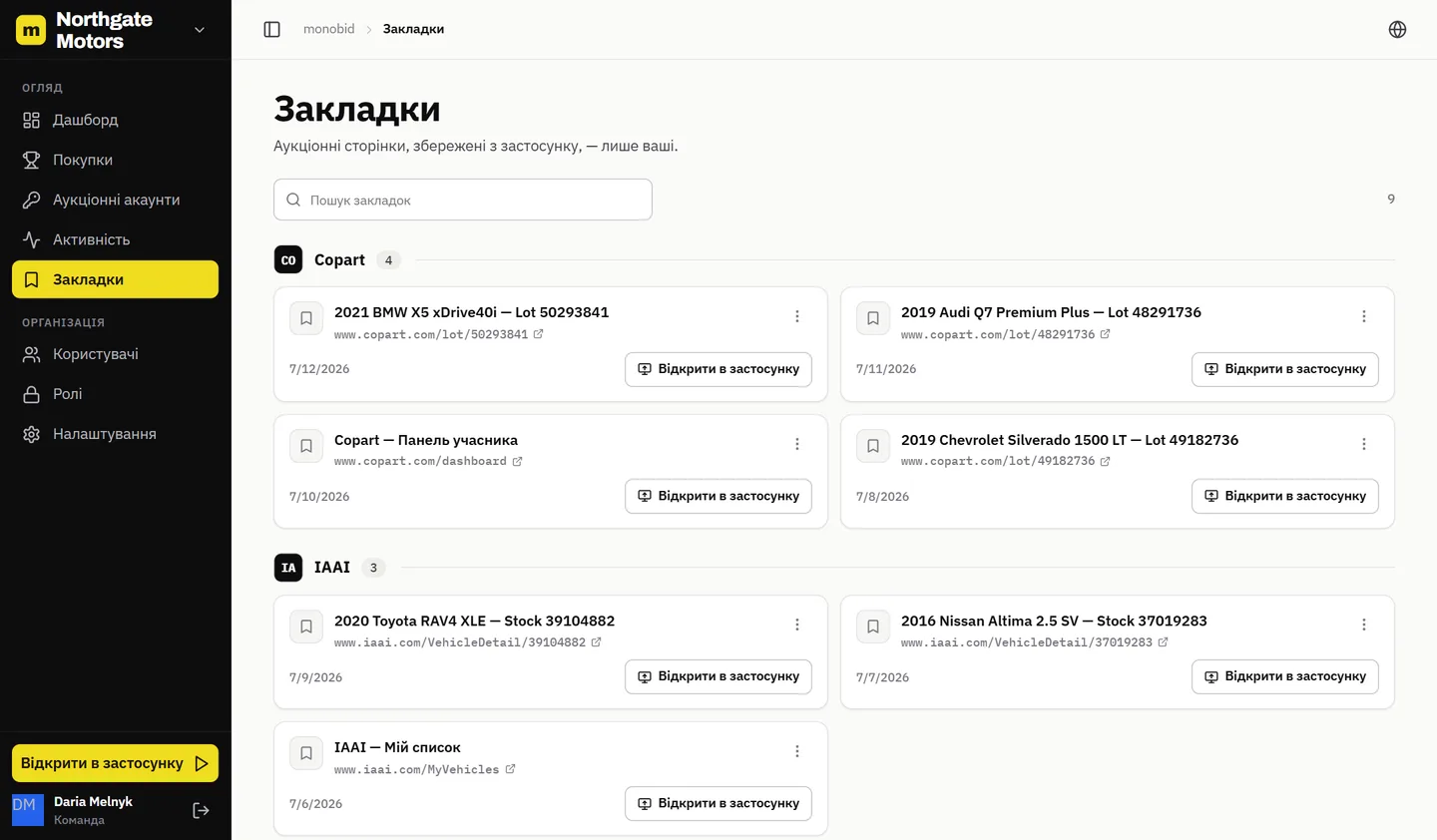This screenshot has height=840, width=1437.
Task: Click date 7/12/2026 on BMW card
Action: (319, 369)
